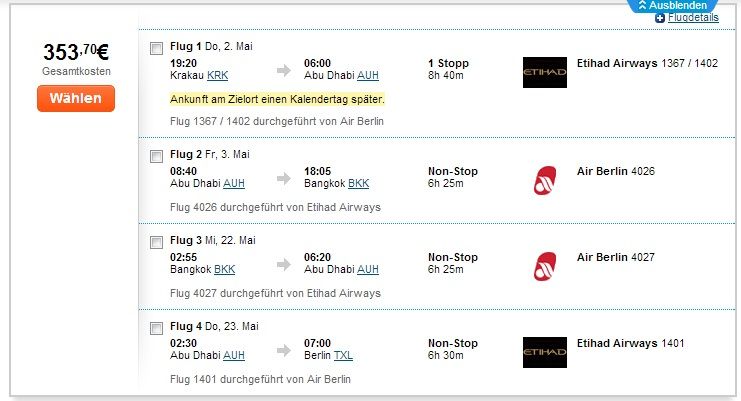Image resolution: width=741 pixels, height=401 pixels.
Task: Open the BKK link in Flug 2 arrival
Action: [x=359, y=183]
